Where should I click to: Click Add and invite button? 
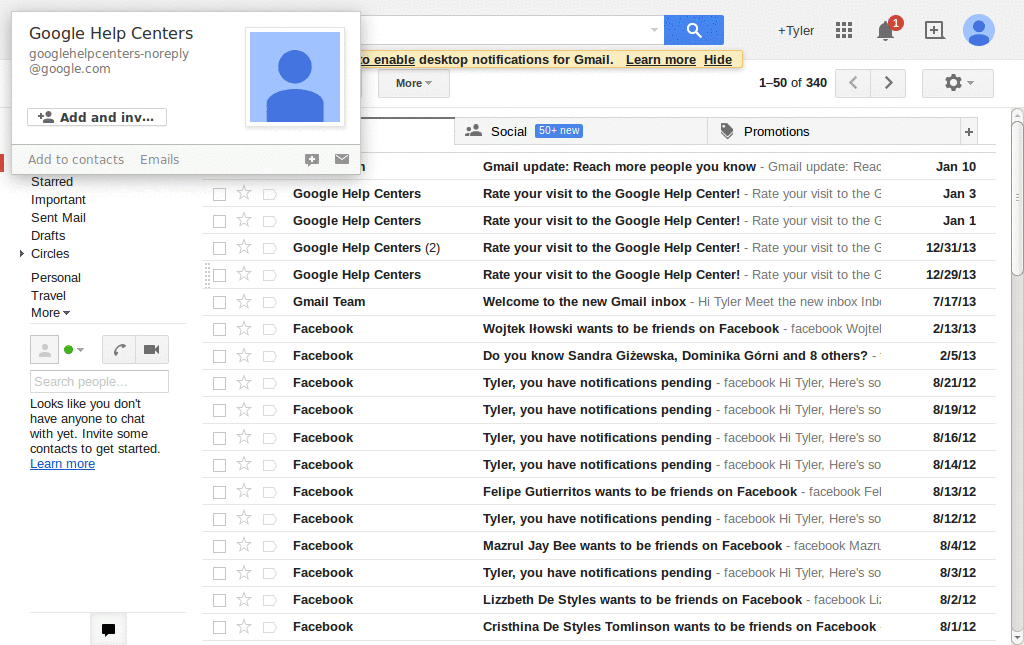(x=97, y=117)
